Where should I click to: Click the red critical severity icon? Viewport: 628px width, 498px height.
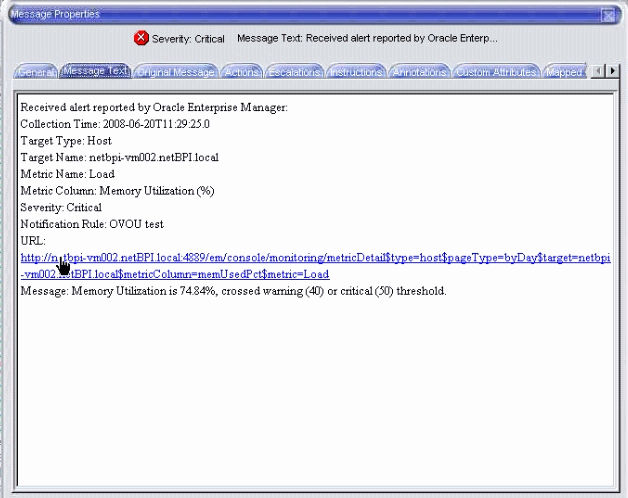coord(141,38)
